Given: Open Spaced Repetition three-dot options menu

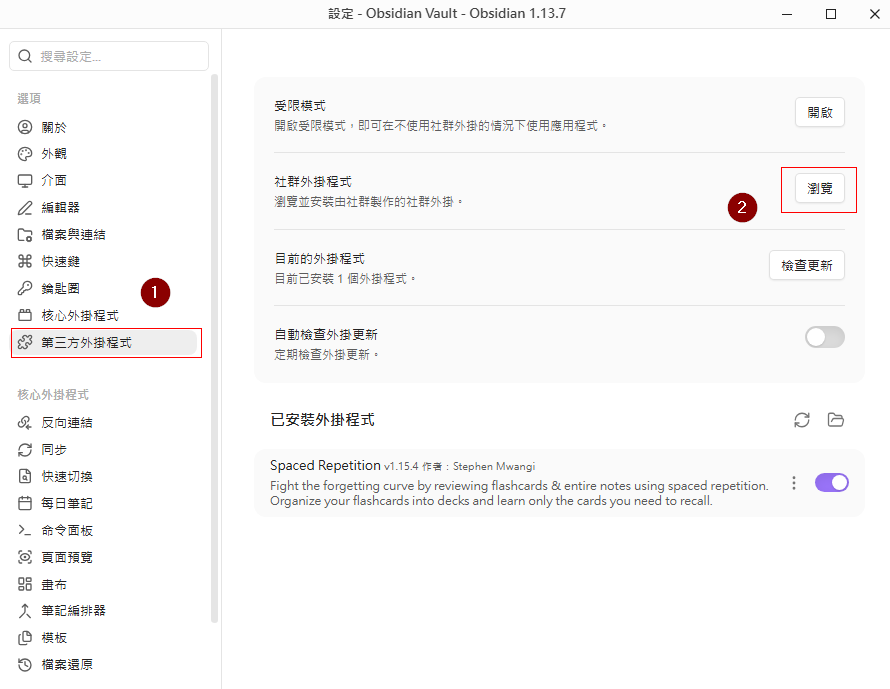Looking at the screenshot, I should click(794, 483).
